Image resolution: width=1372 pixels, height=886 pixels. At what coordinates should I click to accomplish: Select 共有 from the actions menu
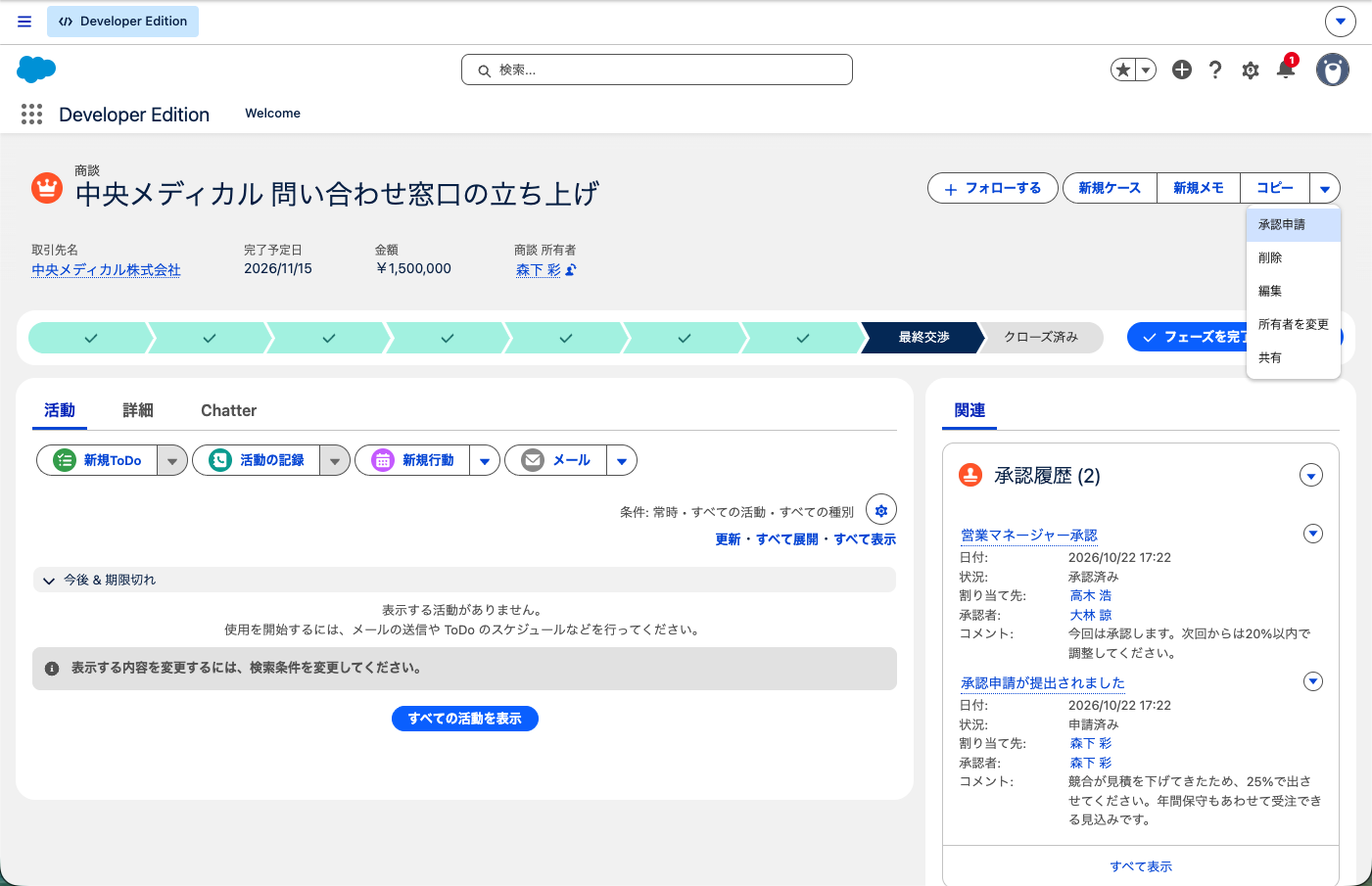pyautogui.click(x=1294, y=357)
